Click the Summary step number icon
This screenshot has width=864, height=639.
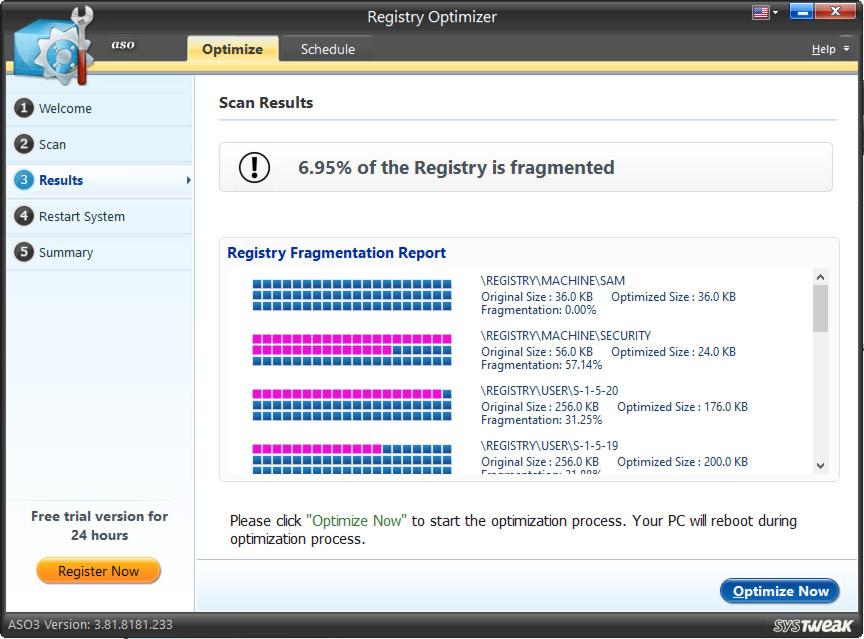point(23,252)
